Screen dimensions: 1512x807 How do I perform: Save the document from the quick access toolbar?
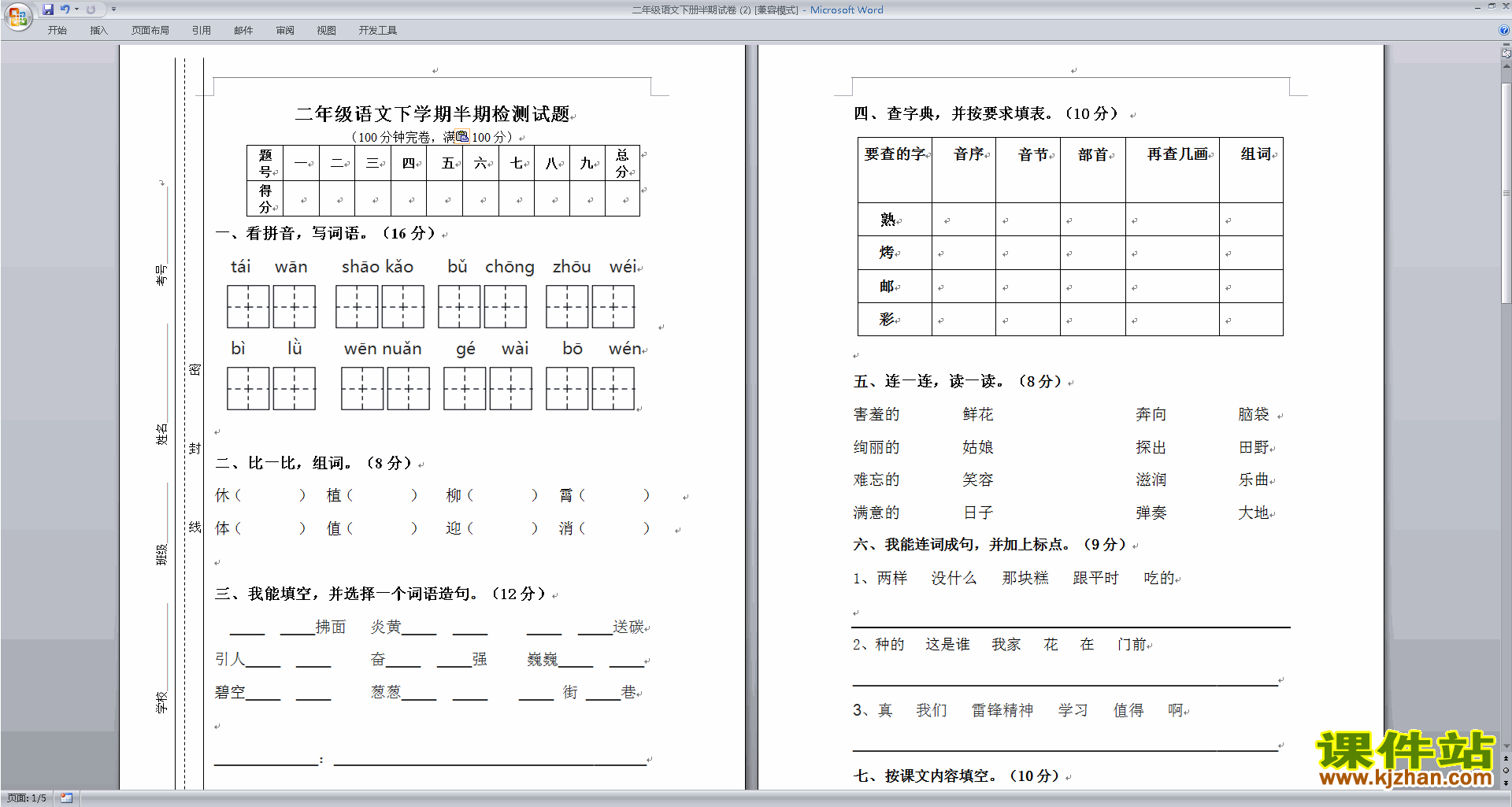point(48,9)
